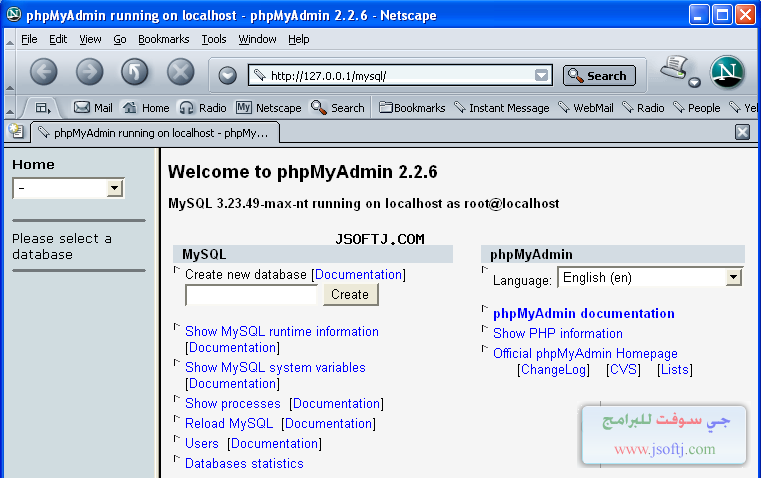The width and height of the screenshot is (761, 478).
Task: Click the Netscape N logo throbber
Action: click(727, 72)
